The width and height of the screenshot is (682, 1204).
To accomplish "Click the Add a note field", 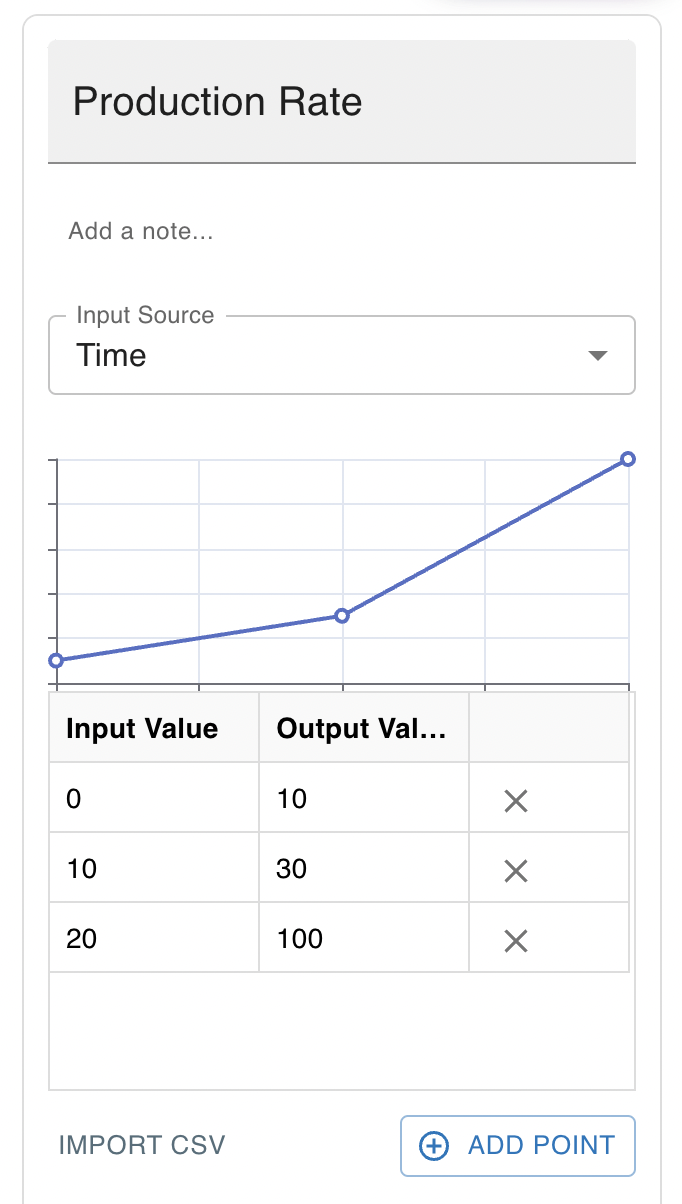I will click(x=342, y=231).
